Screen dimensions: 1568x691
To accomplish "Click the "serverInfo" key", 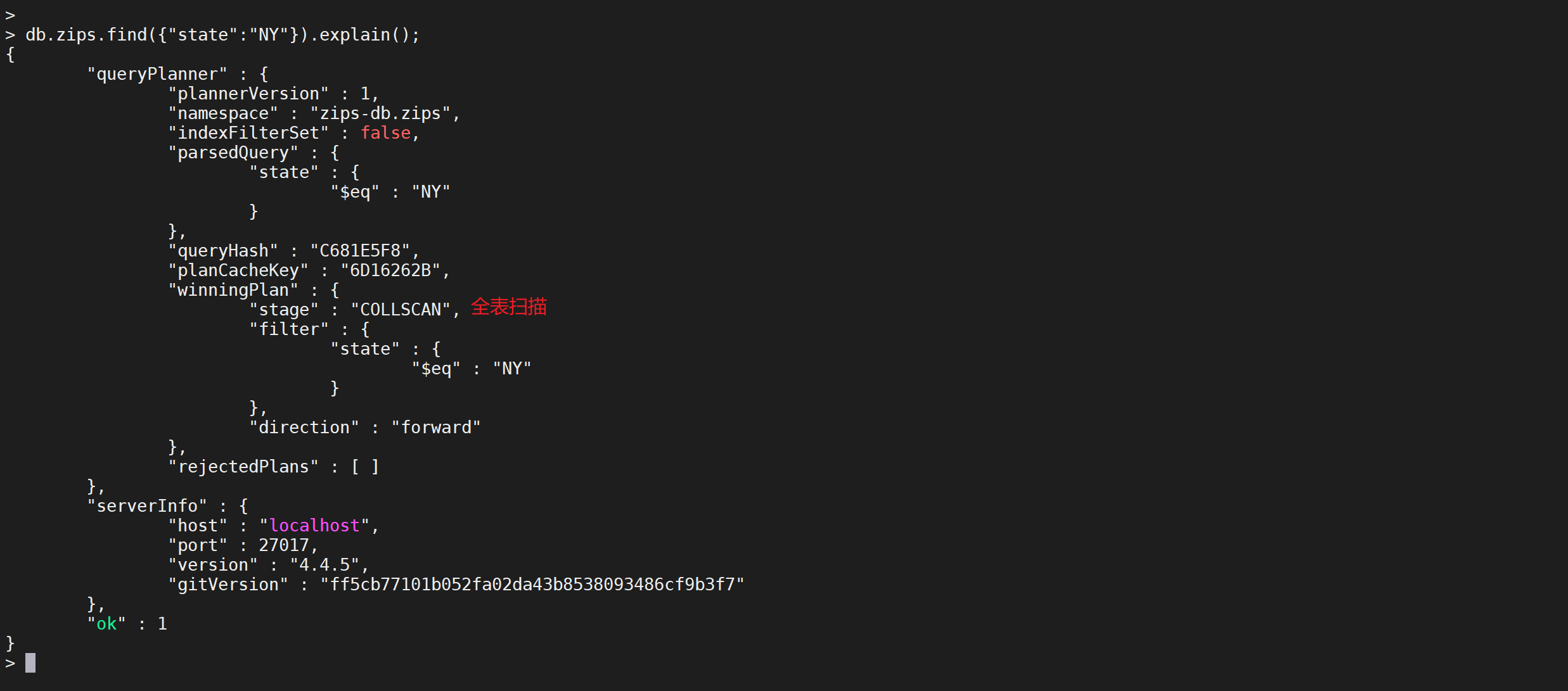I will click(x=147, y=506).
